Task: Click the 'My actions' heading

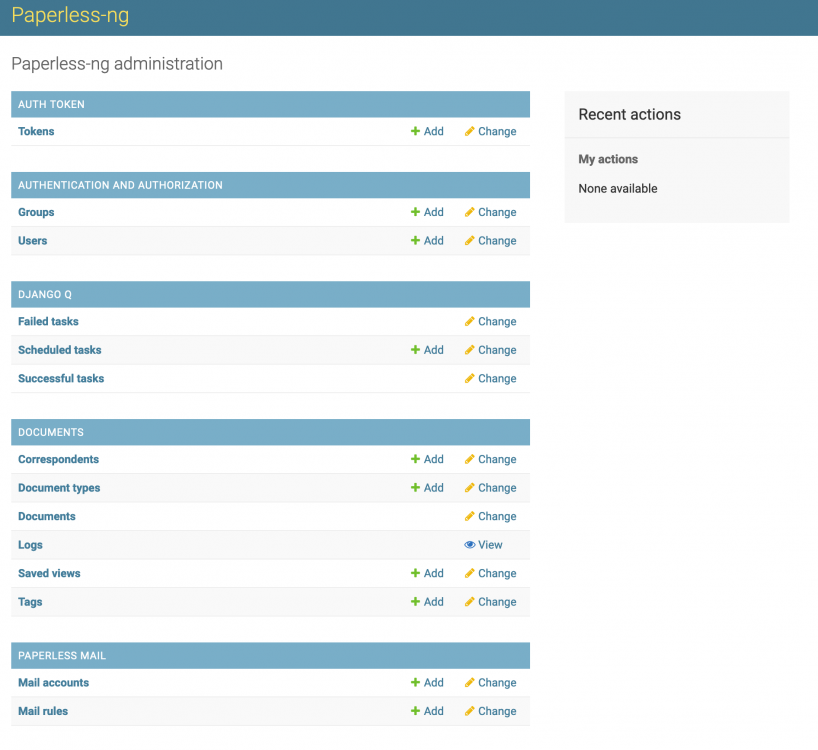Action: [608, 159]
